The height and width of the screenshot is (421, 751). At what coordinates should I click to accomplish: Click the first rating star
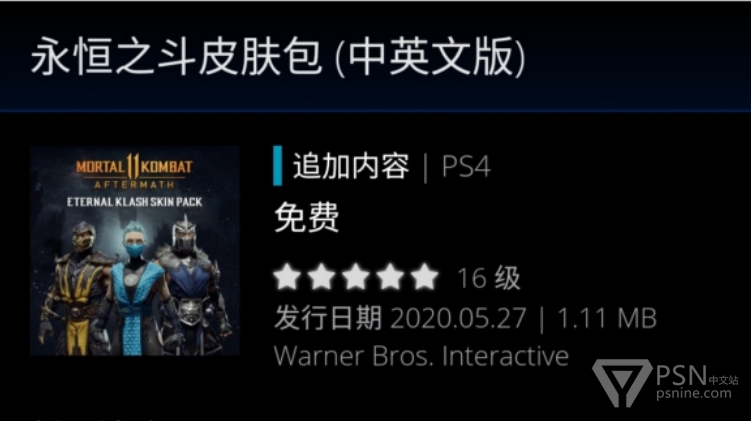[x=287, y=276]
